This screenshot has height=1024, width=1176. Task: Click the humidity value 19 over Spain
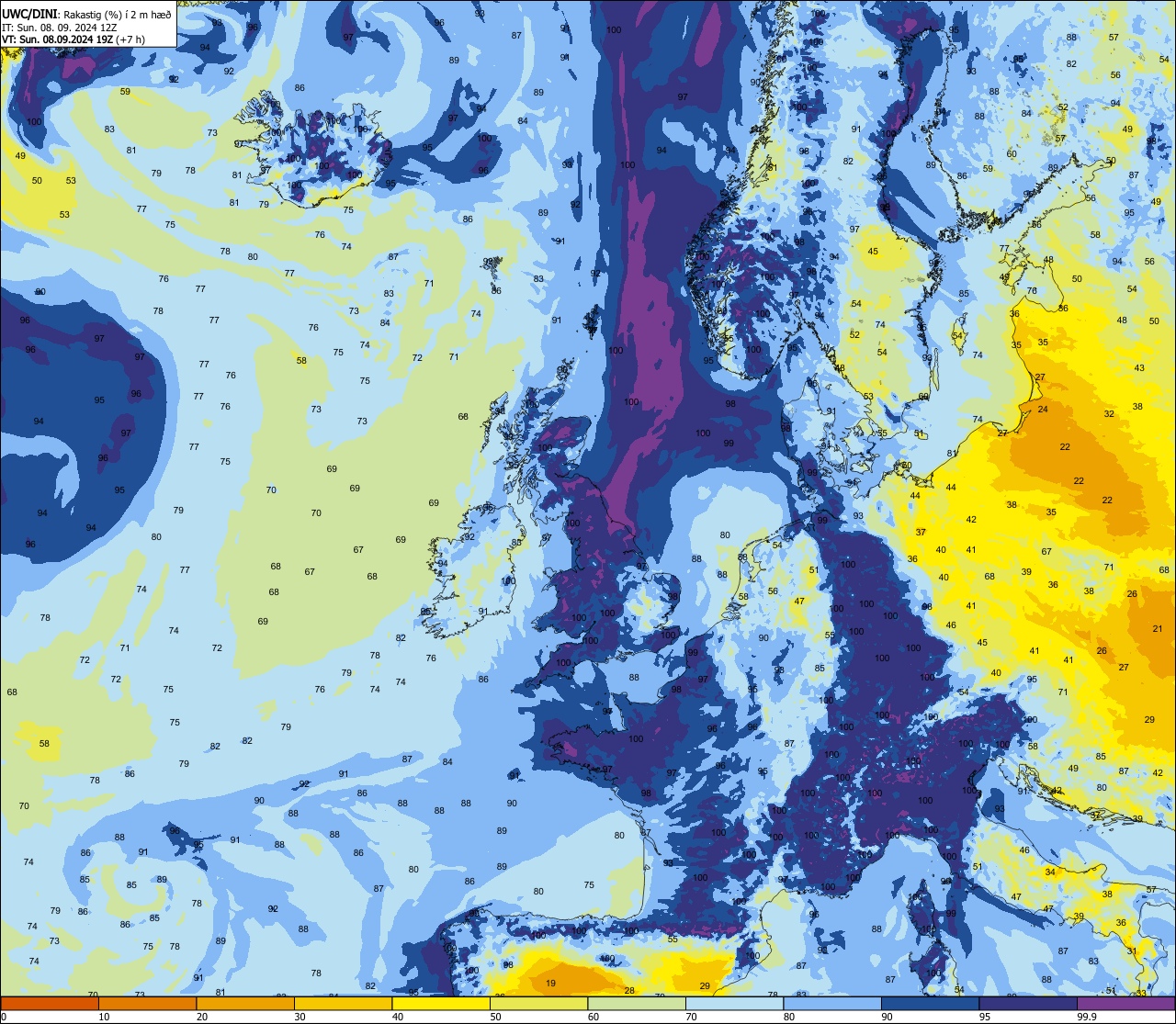[x=550, y=984]
